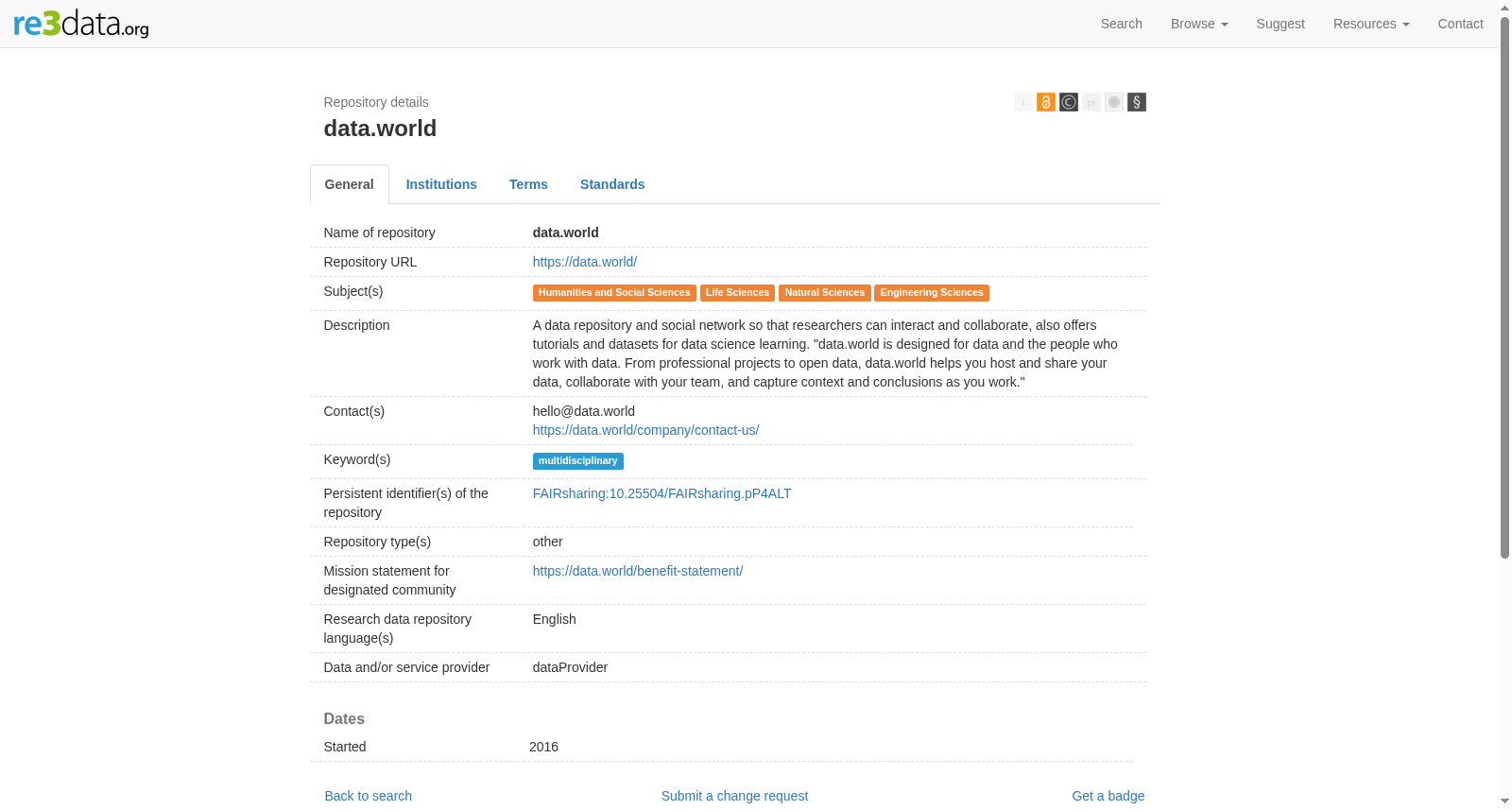Open the https://data.world/ repository URL
This screenshot has height=810, width=1512.
point(585,262)
